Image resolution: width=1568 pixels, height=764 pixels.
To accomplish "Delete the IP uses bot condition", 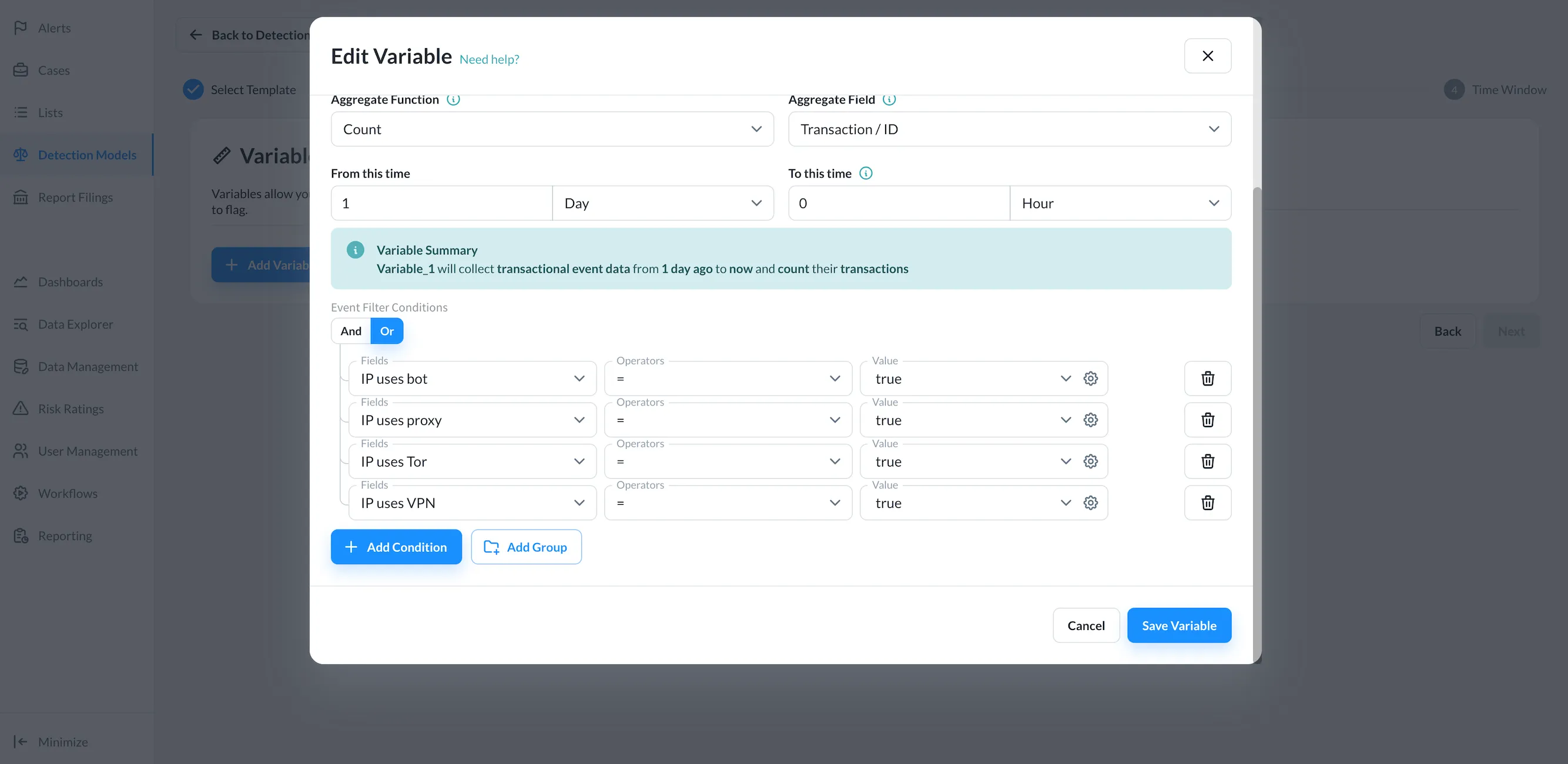I will (1207, 378).
